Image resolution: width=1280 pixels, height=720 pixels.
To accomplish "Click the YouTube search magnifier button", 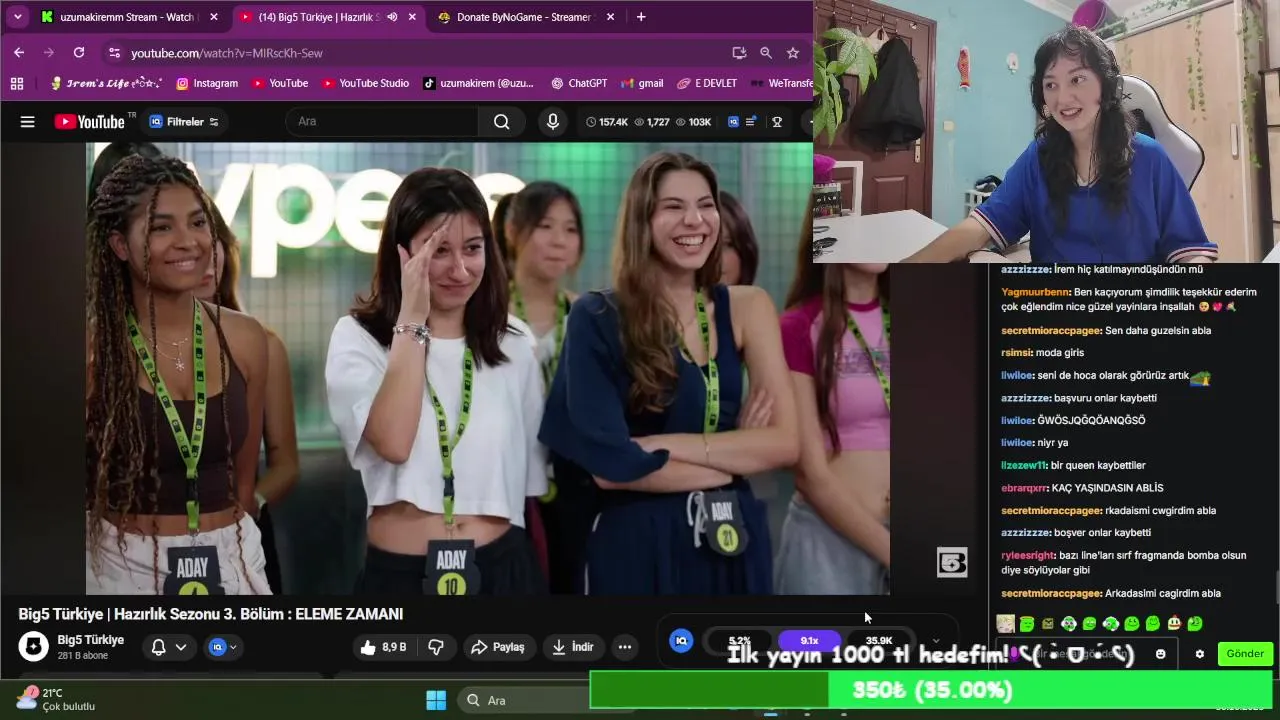I will [x=501, y=122].
